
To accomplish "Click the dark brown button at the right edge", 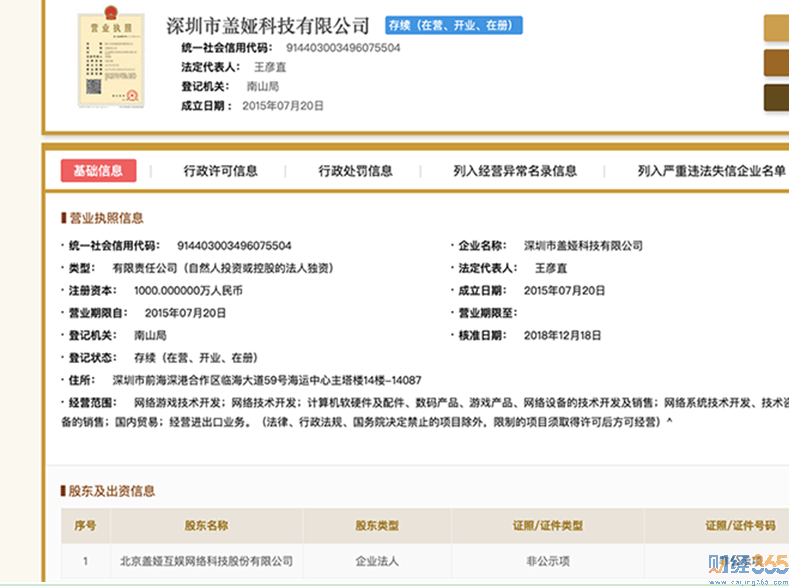I will [776, 98].
